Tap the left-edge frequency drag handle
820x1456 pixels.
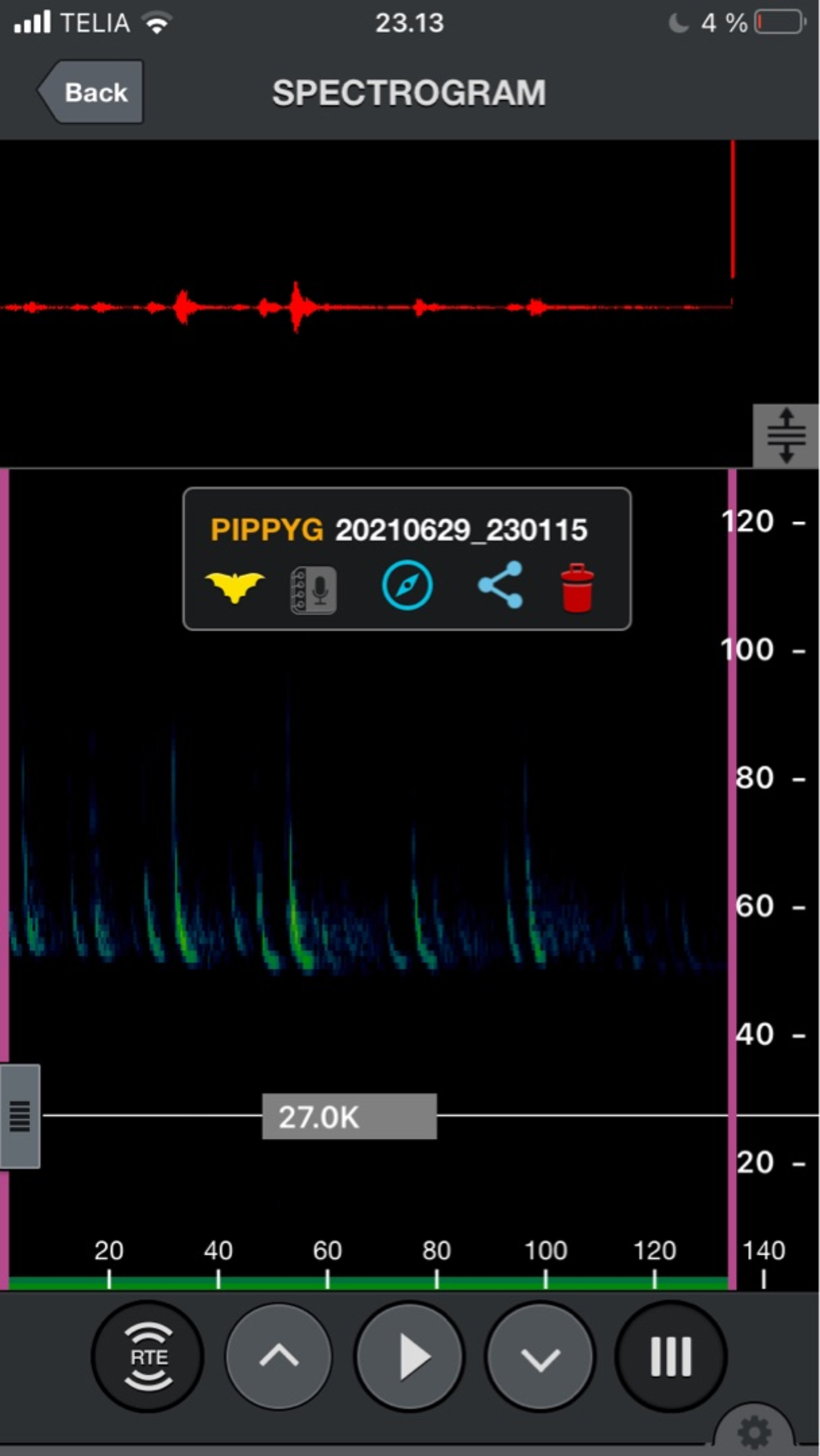click(x=20, y=1116)
